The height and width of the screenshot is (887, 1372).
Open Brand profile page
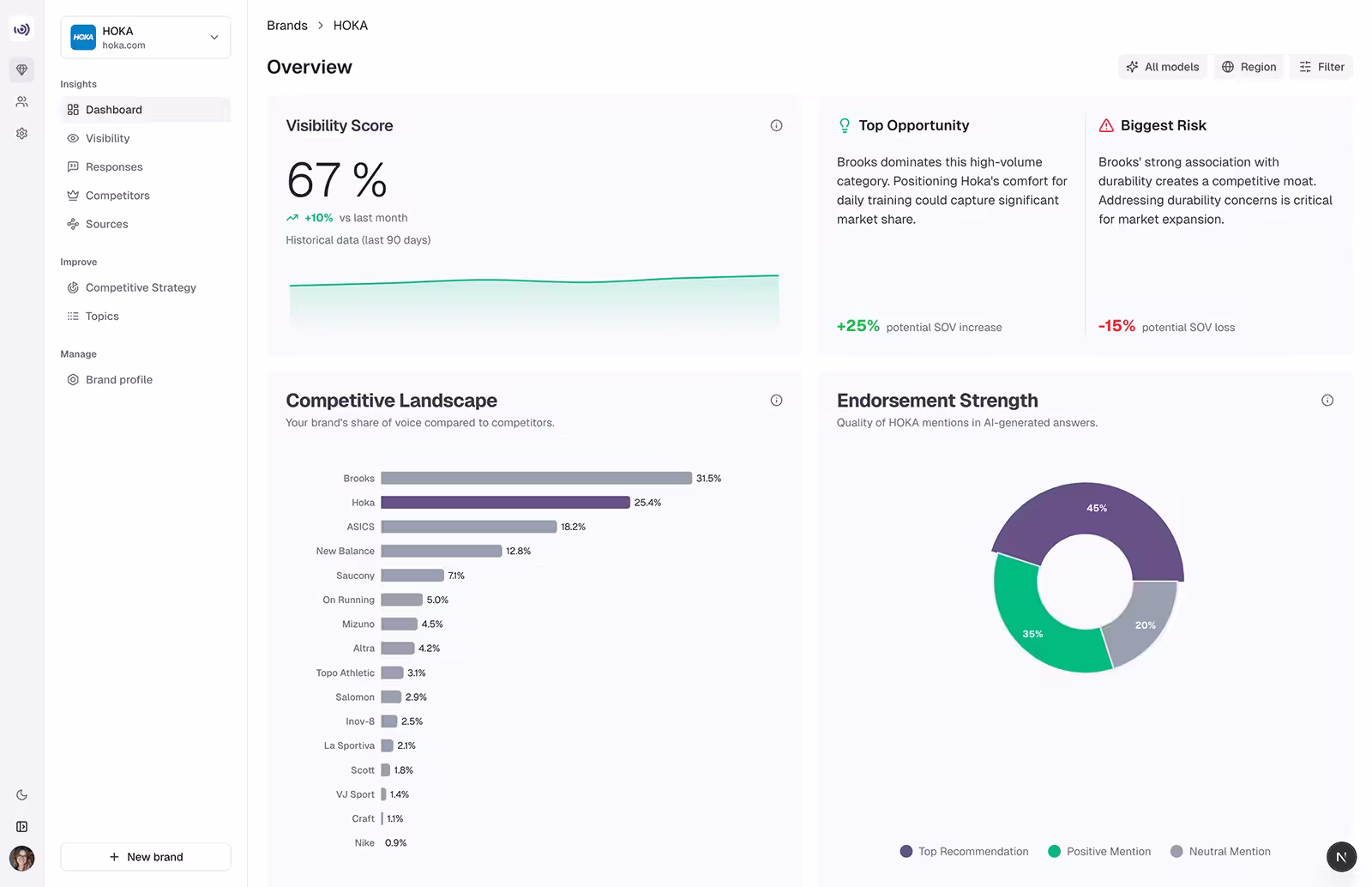tap(146, 379)
